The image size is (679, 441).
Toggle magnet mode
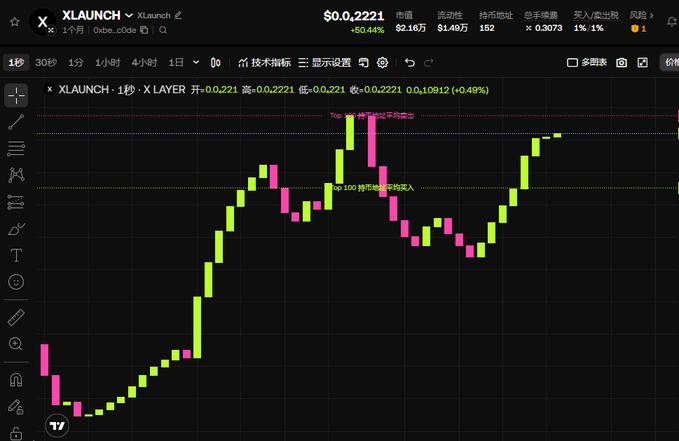16,380
